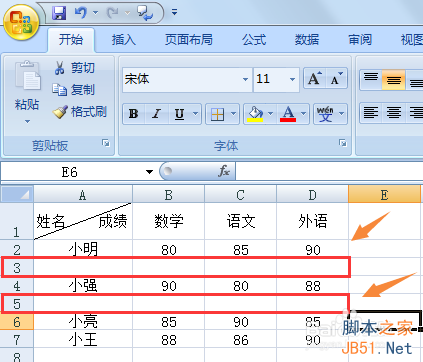Apply cell borders icon
The width and height of the screenshot is (423, 362).
(217, 114)
